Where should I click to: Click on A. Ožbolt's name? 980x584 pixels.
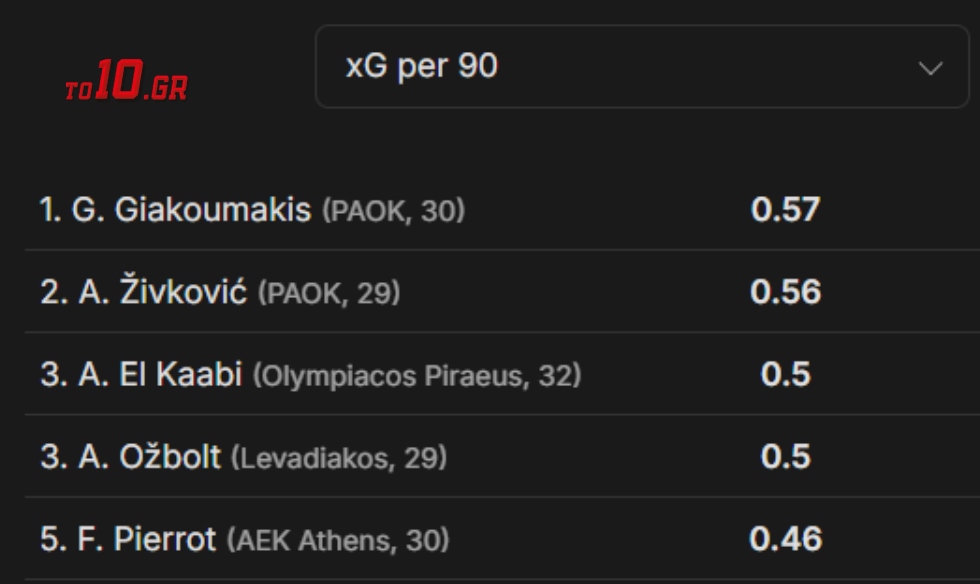pos(149,457)
